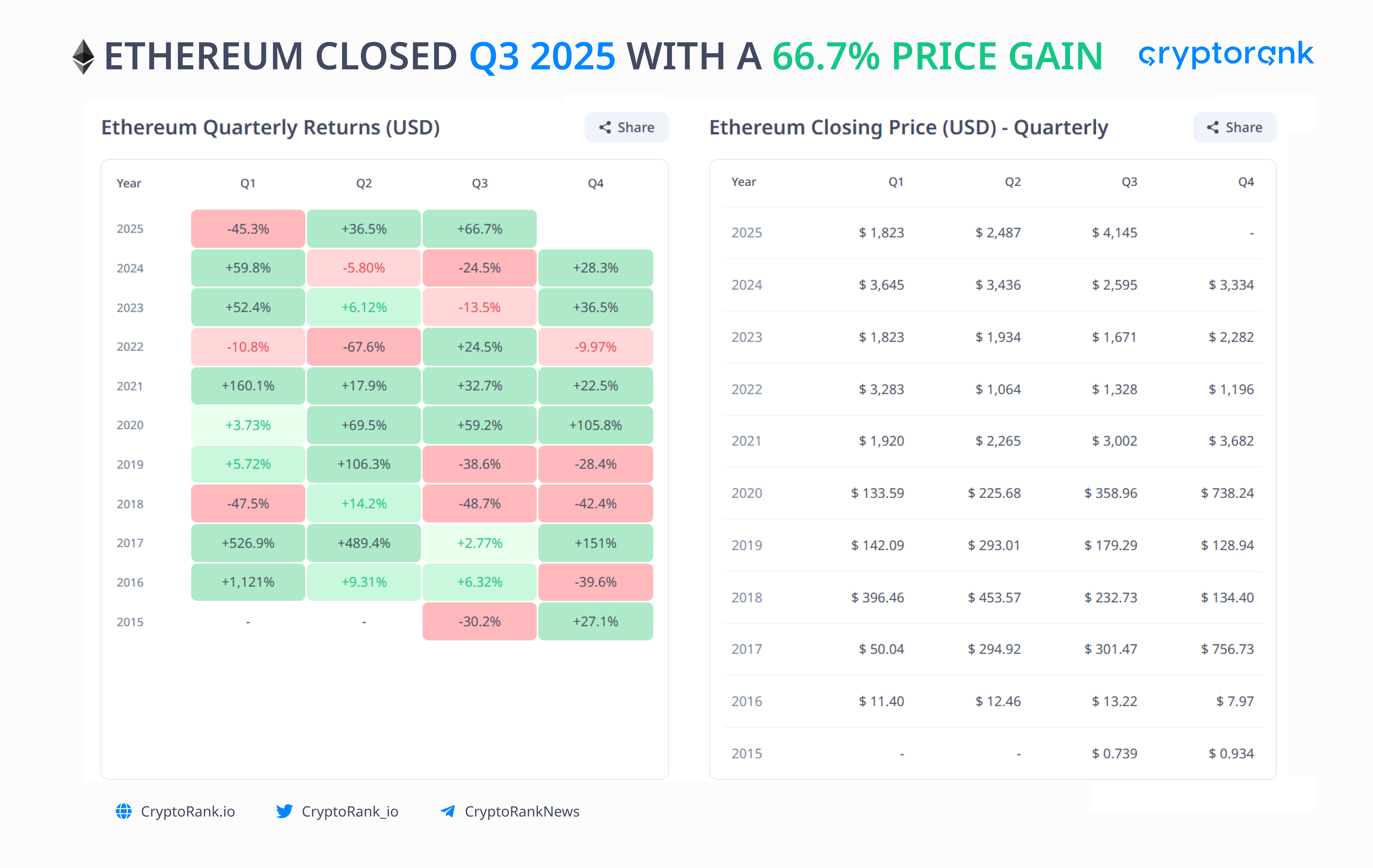
Task: Click the Telegram paper plane icon
Action: point(448,811)
